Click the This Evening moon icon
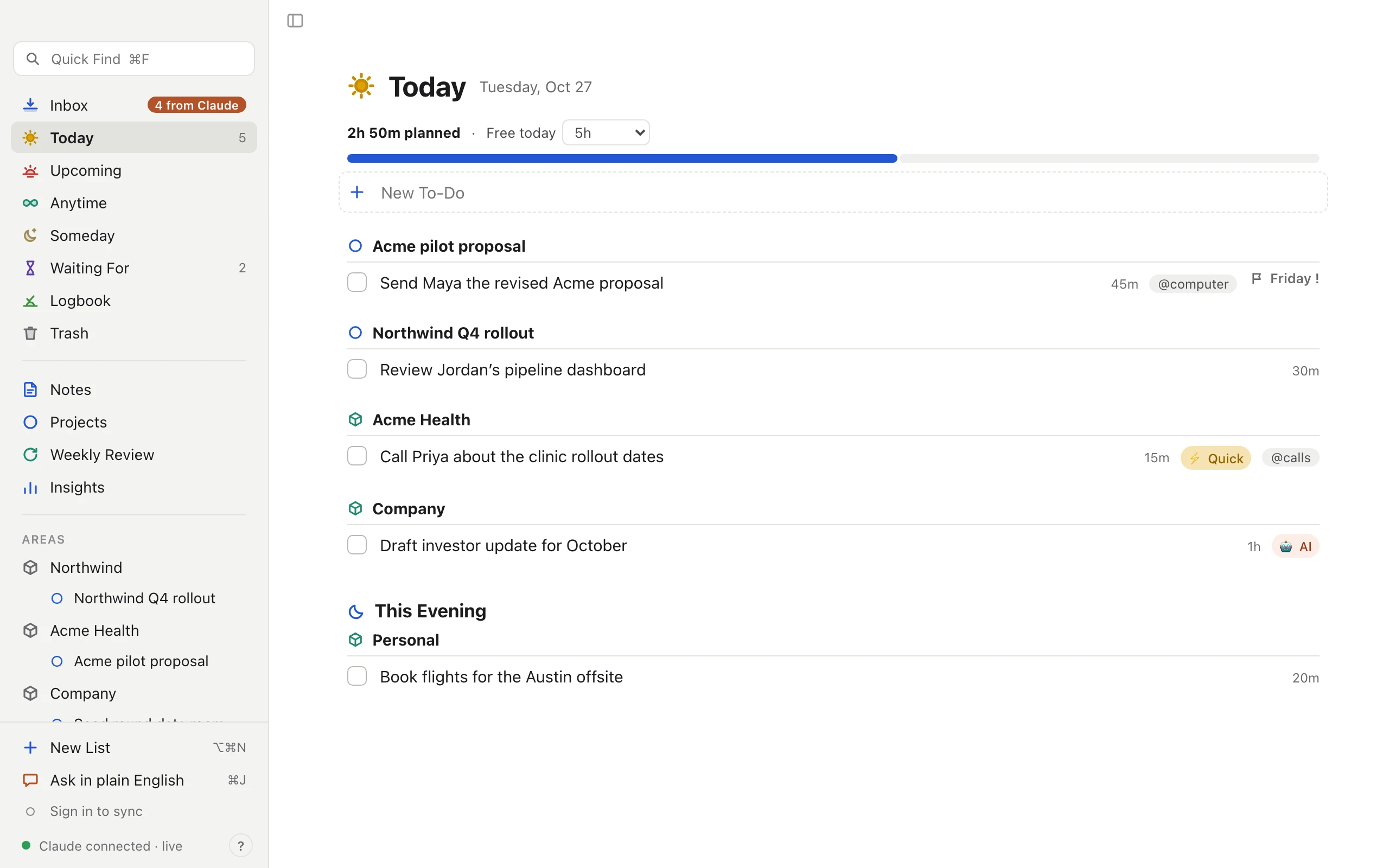 (x=356, y=612)
